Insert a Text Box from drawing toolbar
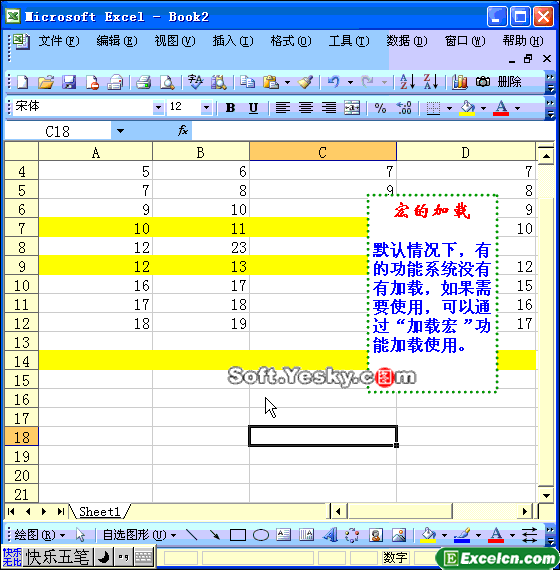Screen dimensions: 560x570 (x=284, y=535)
